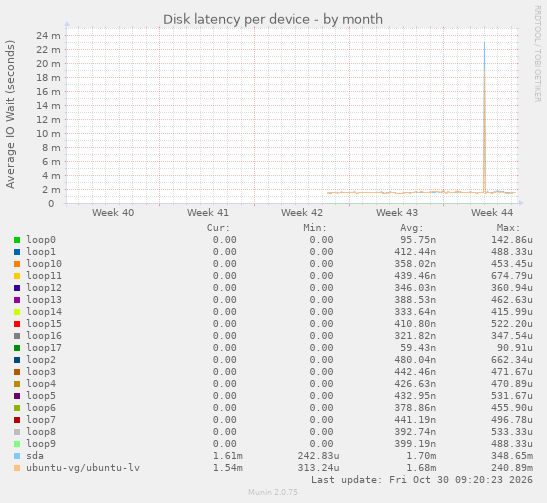The width and height of the screenshot is (547, 503).
Task: Click the Week 42 axis label
Action: [x=302, y=212]
